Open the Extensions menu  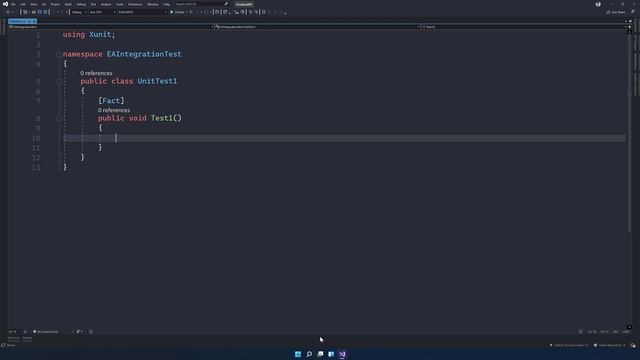[x=135, y=4]
